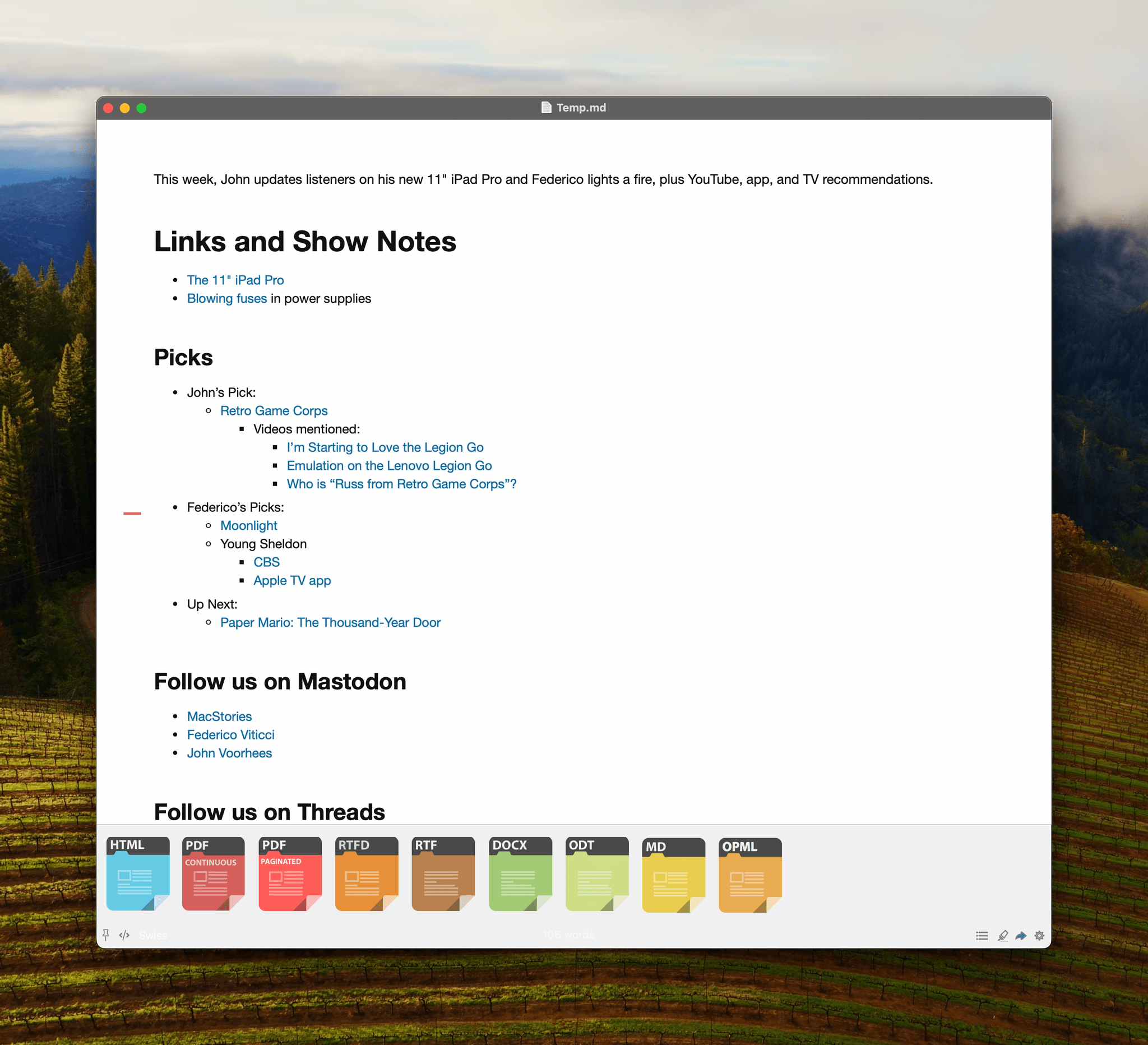1148x1045 pixels.
Task: Open the table of contents icon
Action: tap(982, 936)
